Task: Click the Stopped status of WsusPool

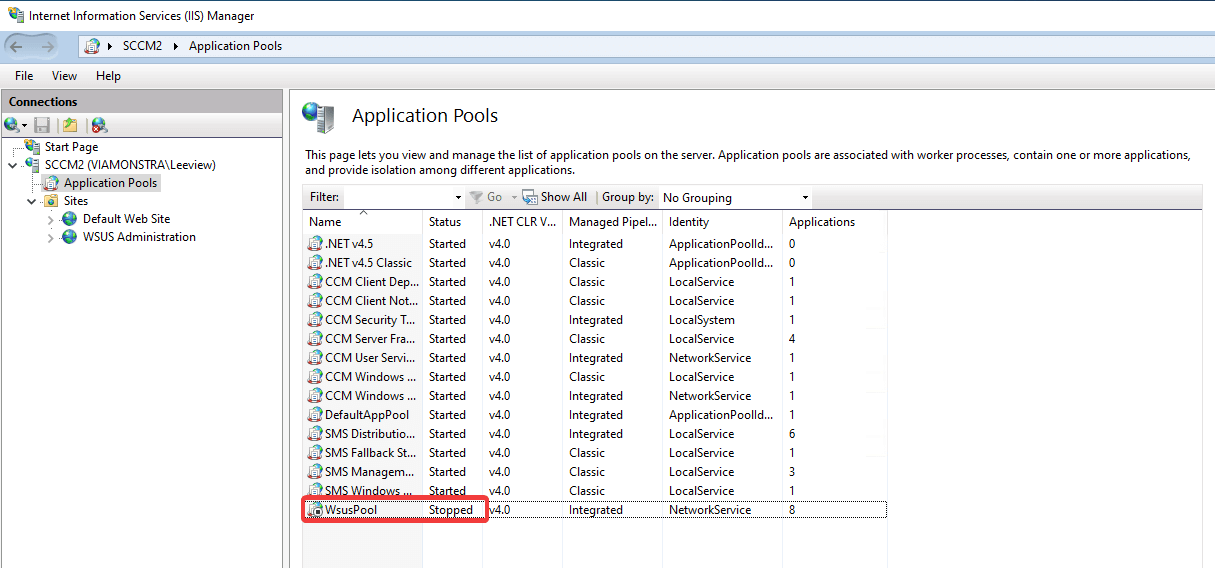Action: coord(451,510)
